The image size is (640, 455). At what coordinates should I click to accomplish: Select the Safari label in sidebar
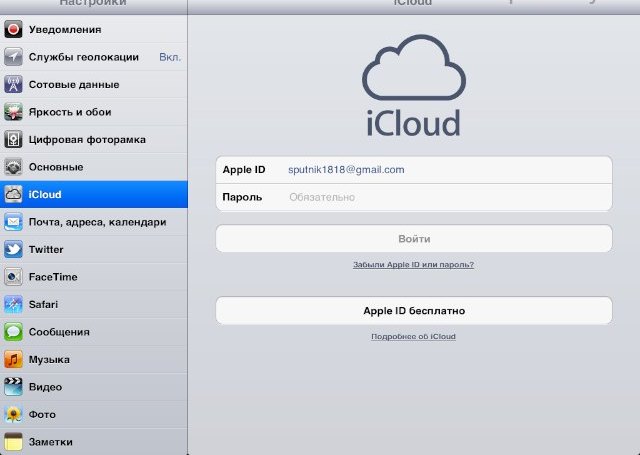click(43, 304)
